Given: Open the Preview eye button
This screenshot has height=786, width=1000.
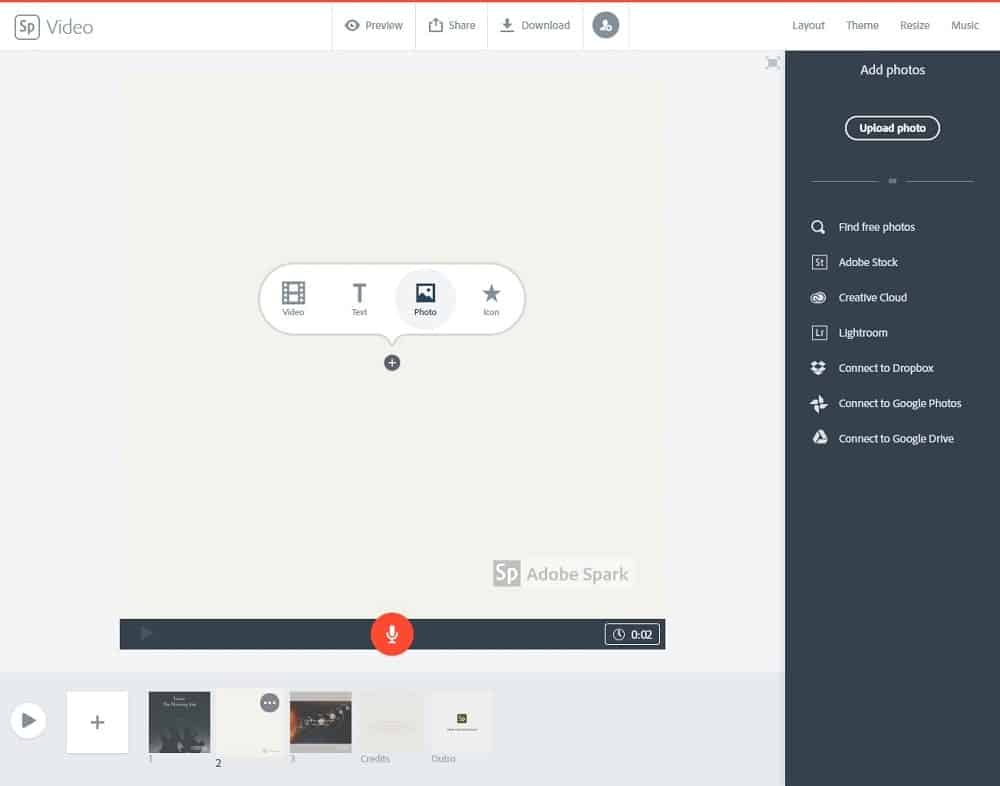Looking at the screenshot, I should tap(374, 26).
